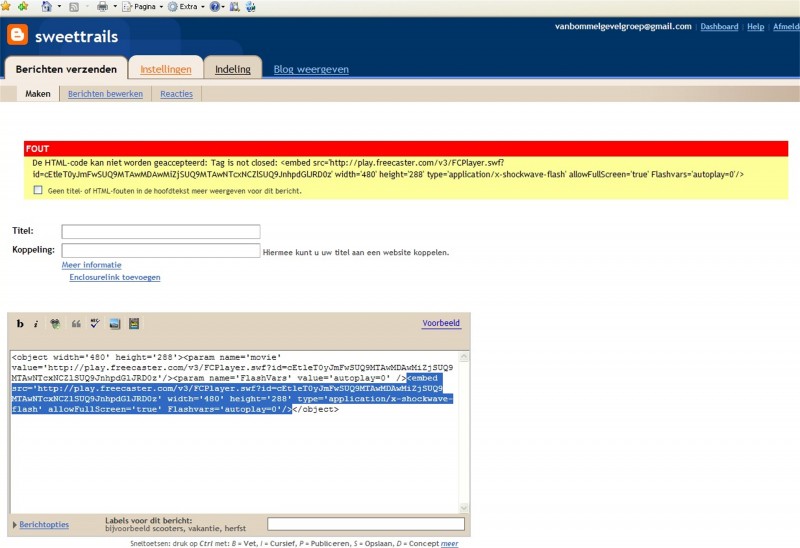Click the add image icon
Viewport: 800px width, 548px height.
click(x=115, y=323)
